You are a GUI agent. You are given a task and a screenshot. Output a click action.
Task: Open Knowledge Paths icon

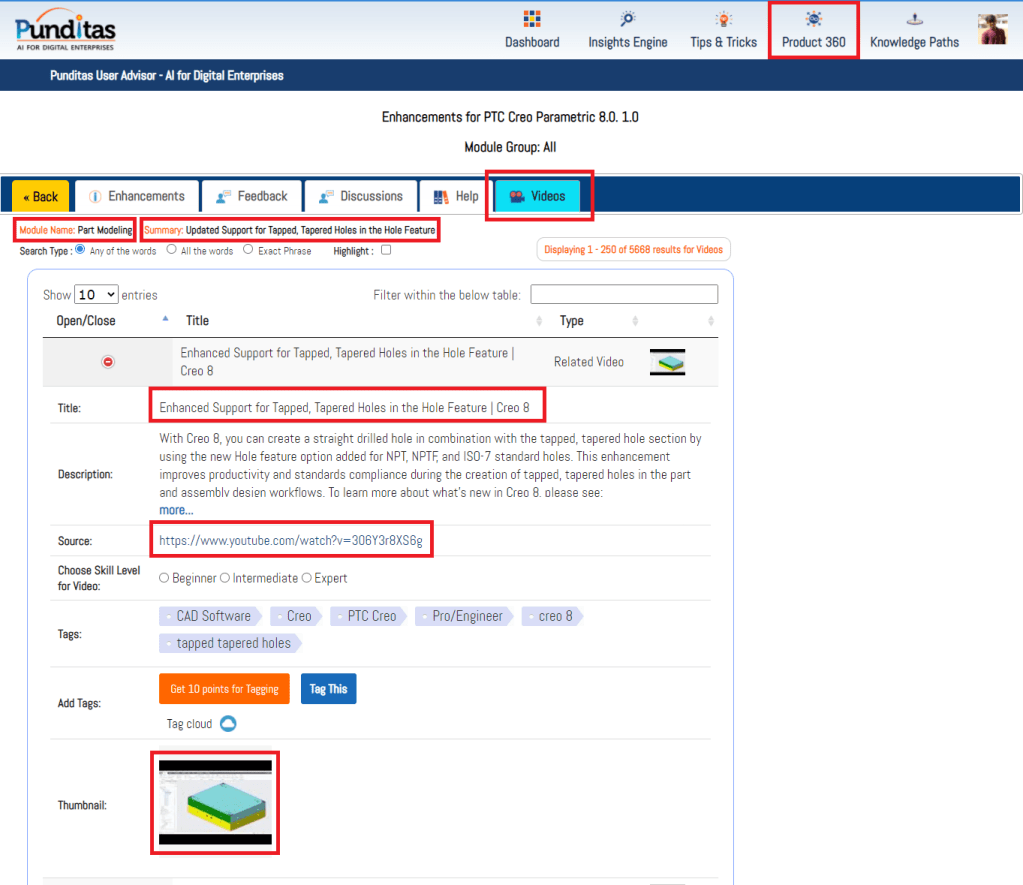point(913,19)
